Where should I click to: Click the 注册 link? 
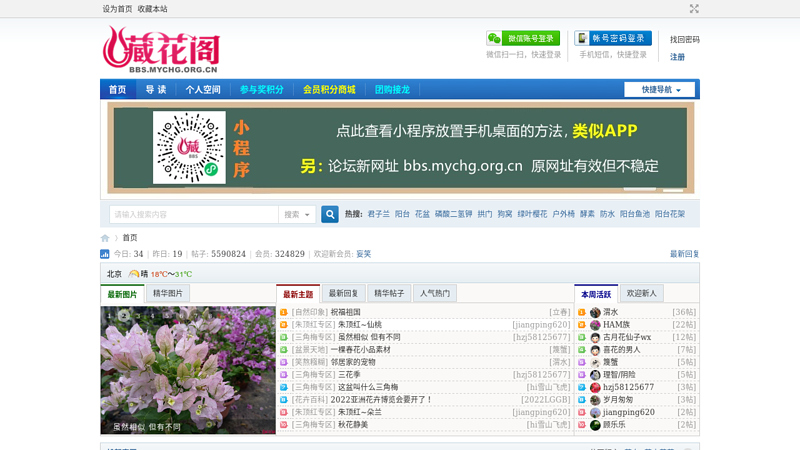coord(677,57)
